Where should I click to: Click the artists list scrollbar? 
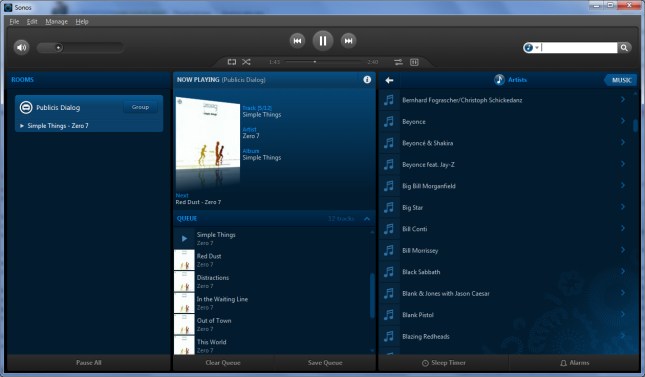[636, 126]
